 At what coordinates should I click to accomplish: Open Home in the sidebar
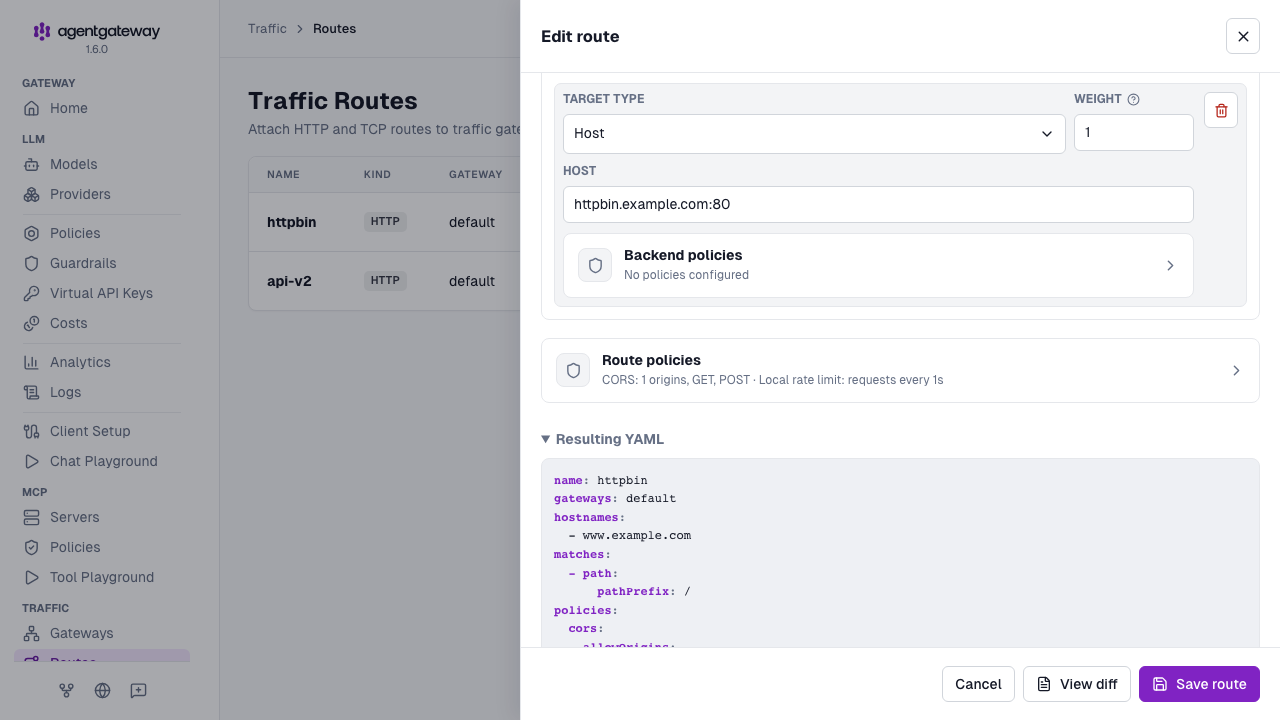[x=102, y=108]
